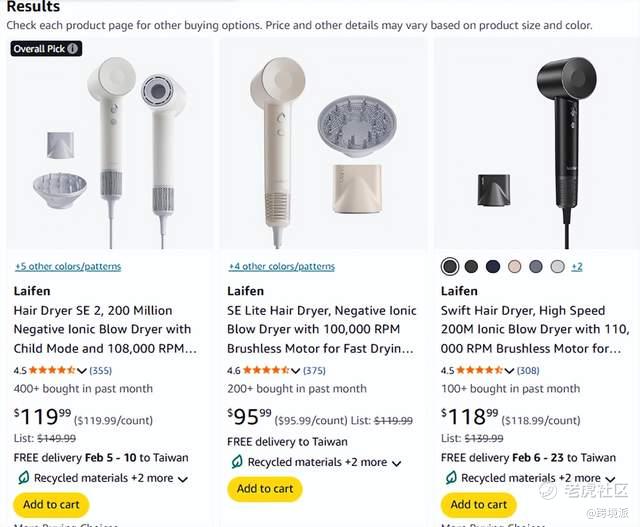640x527 pixels.
Task: Add Hair Dryer SE 2 to cart
Action: point(51,505)
